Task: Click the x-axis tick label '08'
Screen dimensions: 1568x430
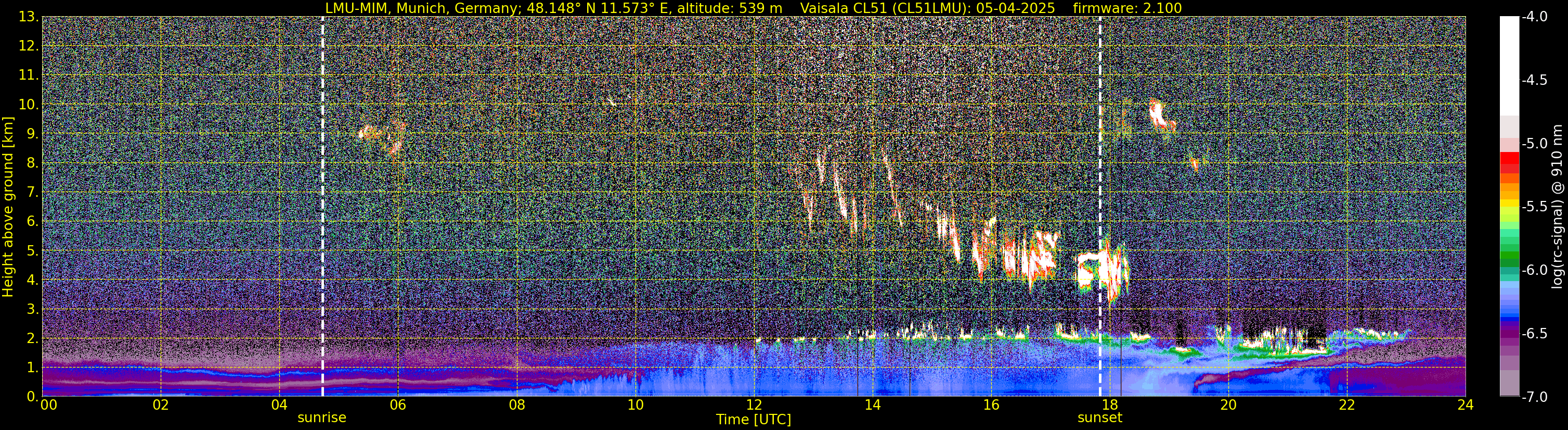Action: (516, 405)
